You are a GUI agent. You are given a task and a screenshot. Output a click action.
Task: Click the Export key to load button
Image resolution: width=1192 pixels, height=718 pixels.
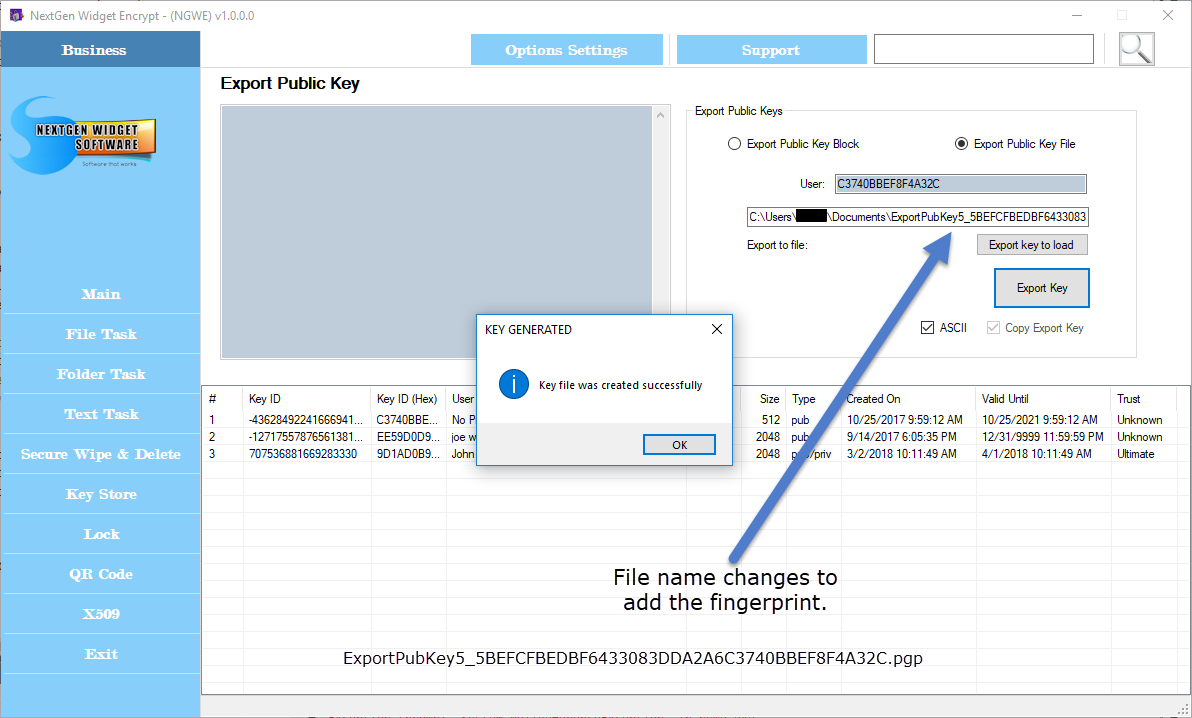click(x=1032, y=245)
